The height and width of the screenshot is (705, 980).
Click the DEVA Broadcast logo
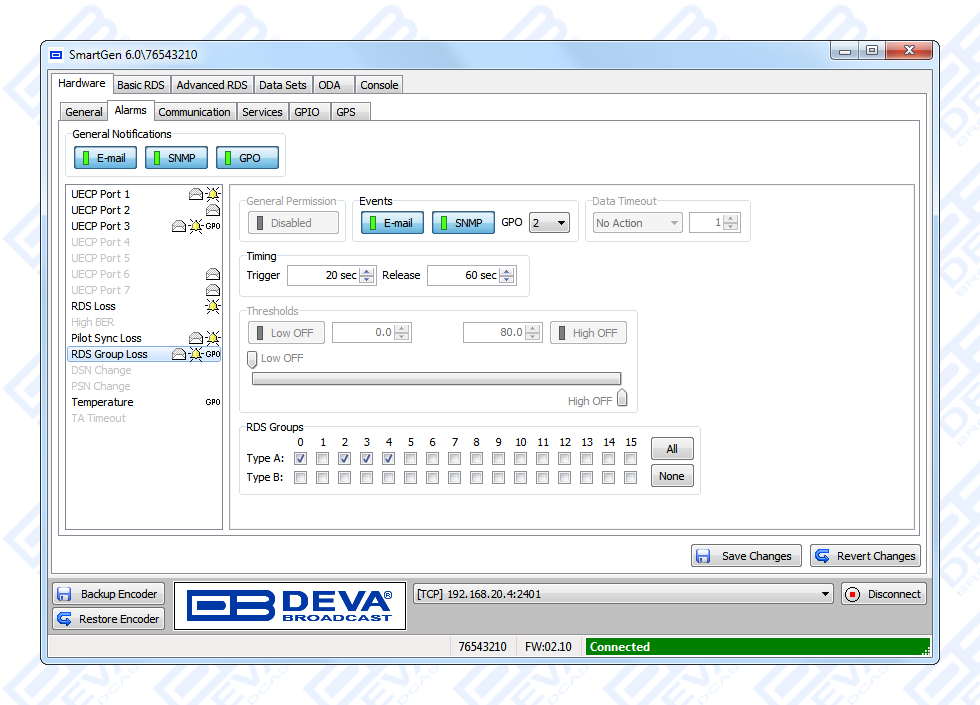(290, 606)
